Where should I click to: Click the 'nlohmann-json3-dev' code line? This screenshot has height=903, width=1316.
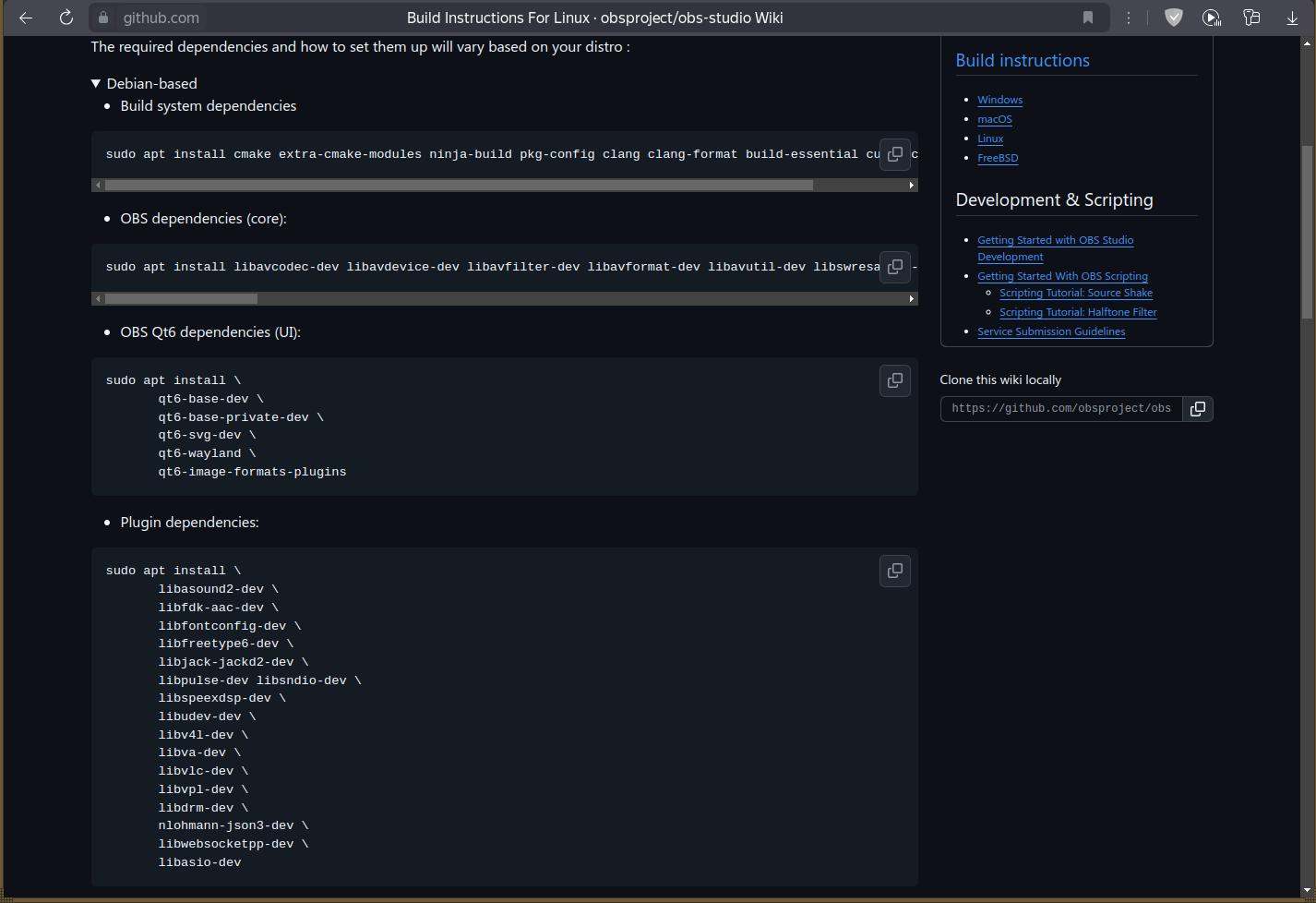tap(233, 825)
